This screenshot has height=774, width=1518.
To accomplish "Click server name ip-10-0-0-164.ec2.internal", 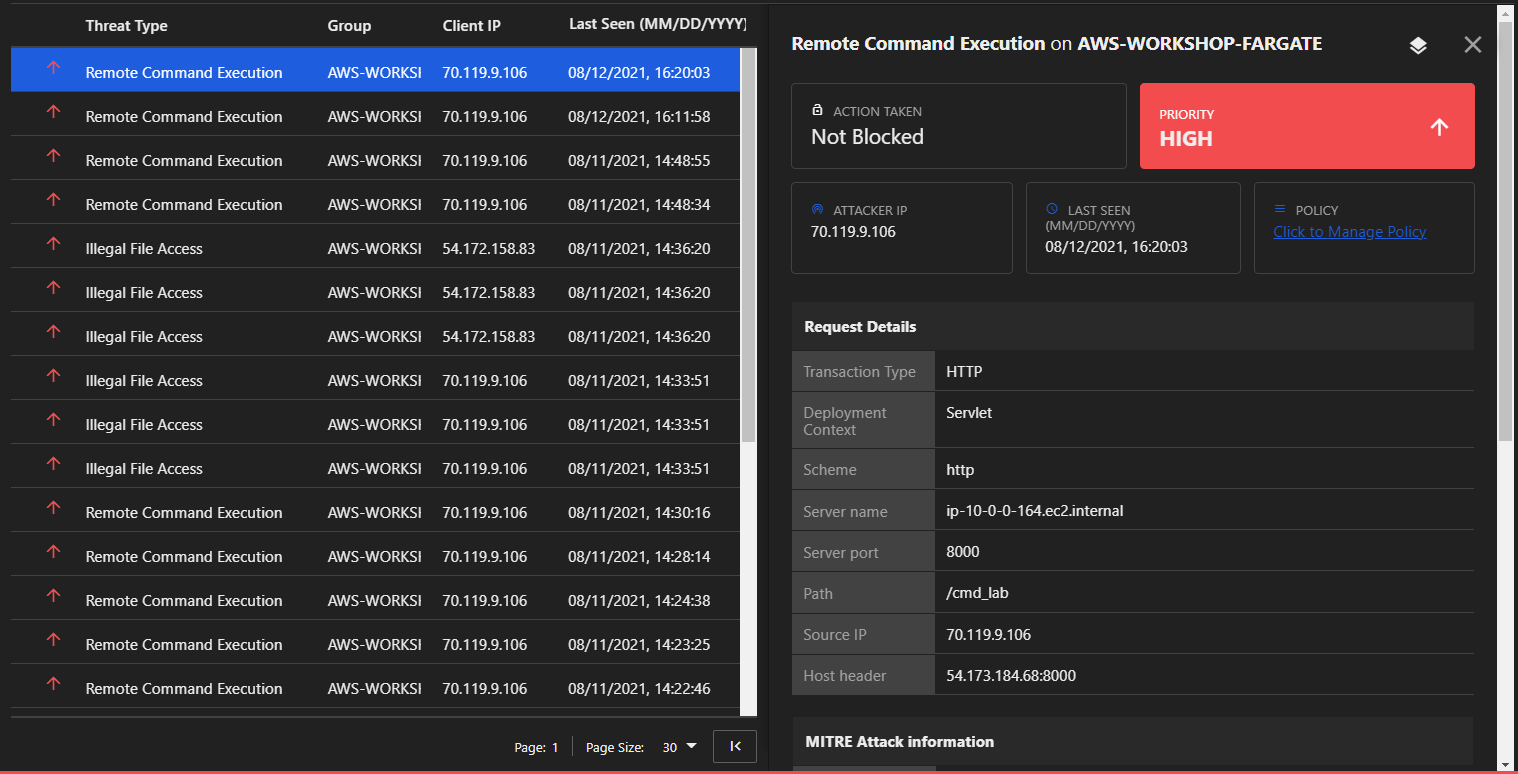I will pos(1035,511).
